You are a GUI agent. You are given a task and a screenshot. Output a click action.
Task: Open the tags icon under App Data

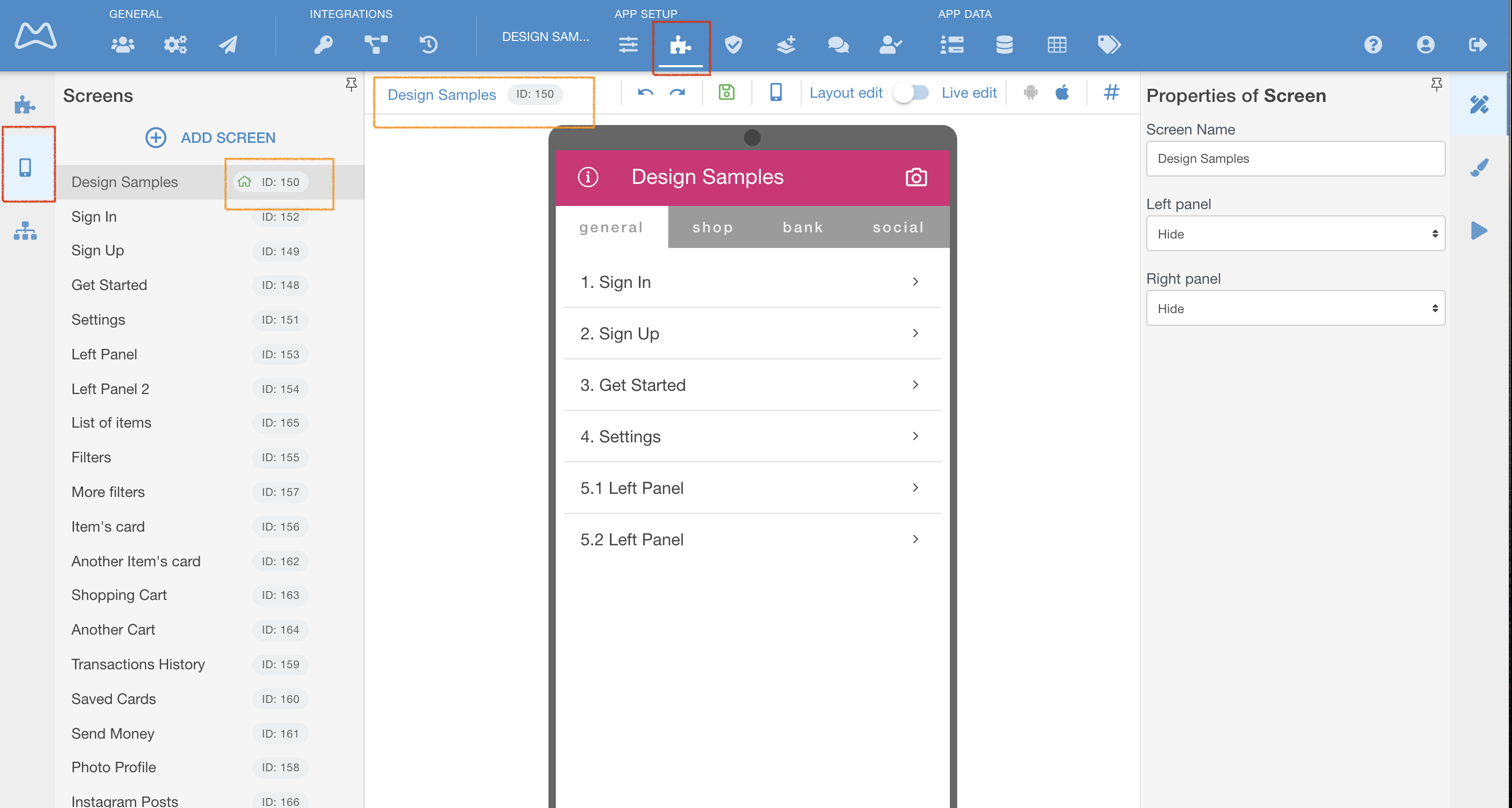pyautogui.click(x=1110, y=45)
